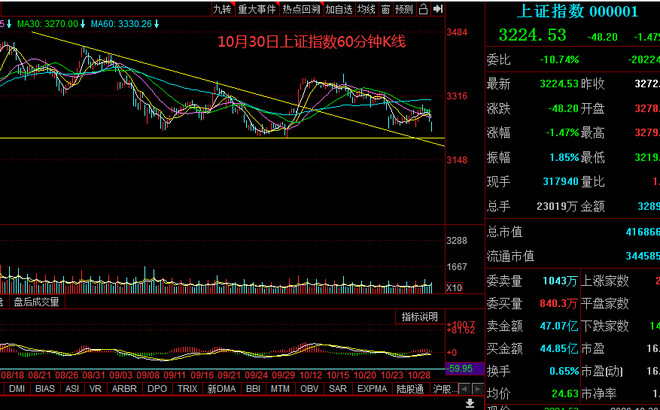The height and width of the screenshot is (410, 660).
Task: Click the 振幅 1.85% value
Action: click(x=564, y=157)
